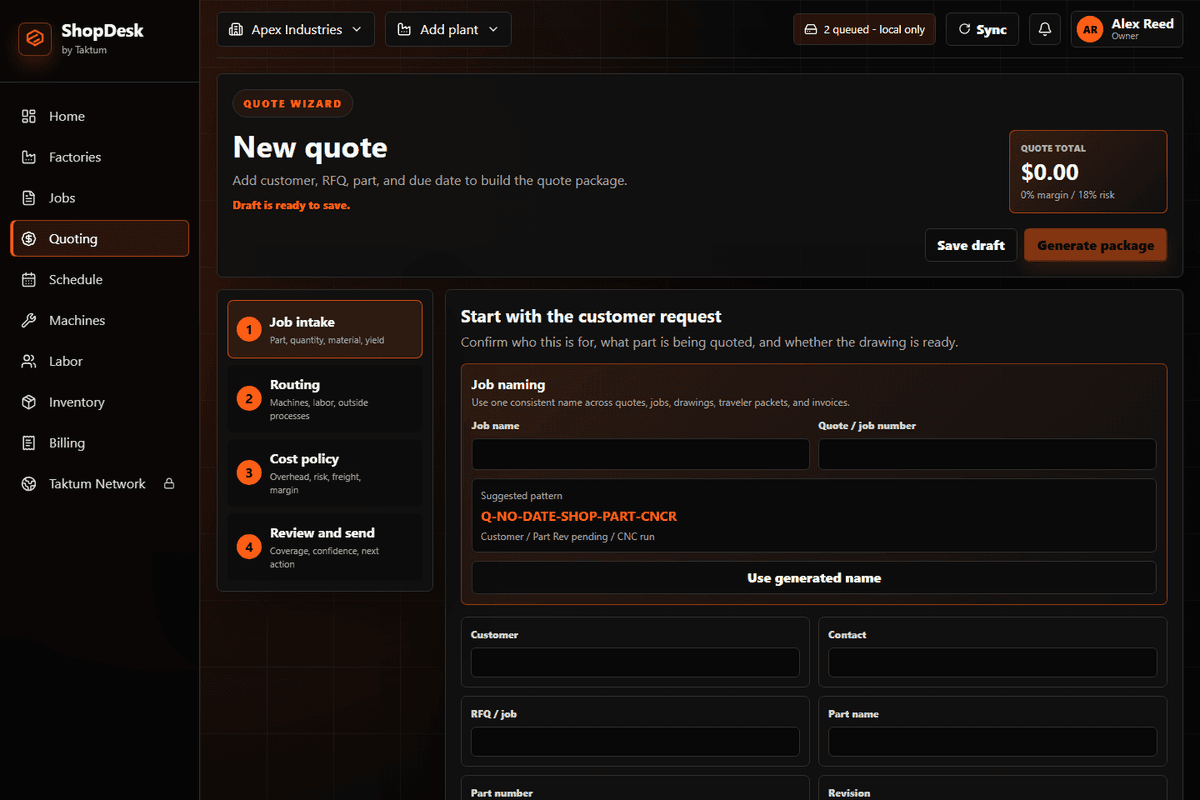Click into the Customer input field
1200x800 pixels.
pos(635,662)
